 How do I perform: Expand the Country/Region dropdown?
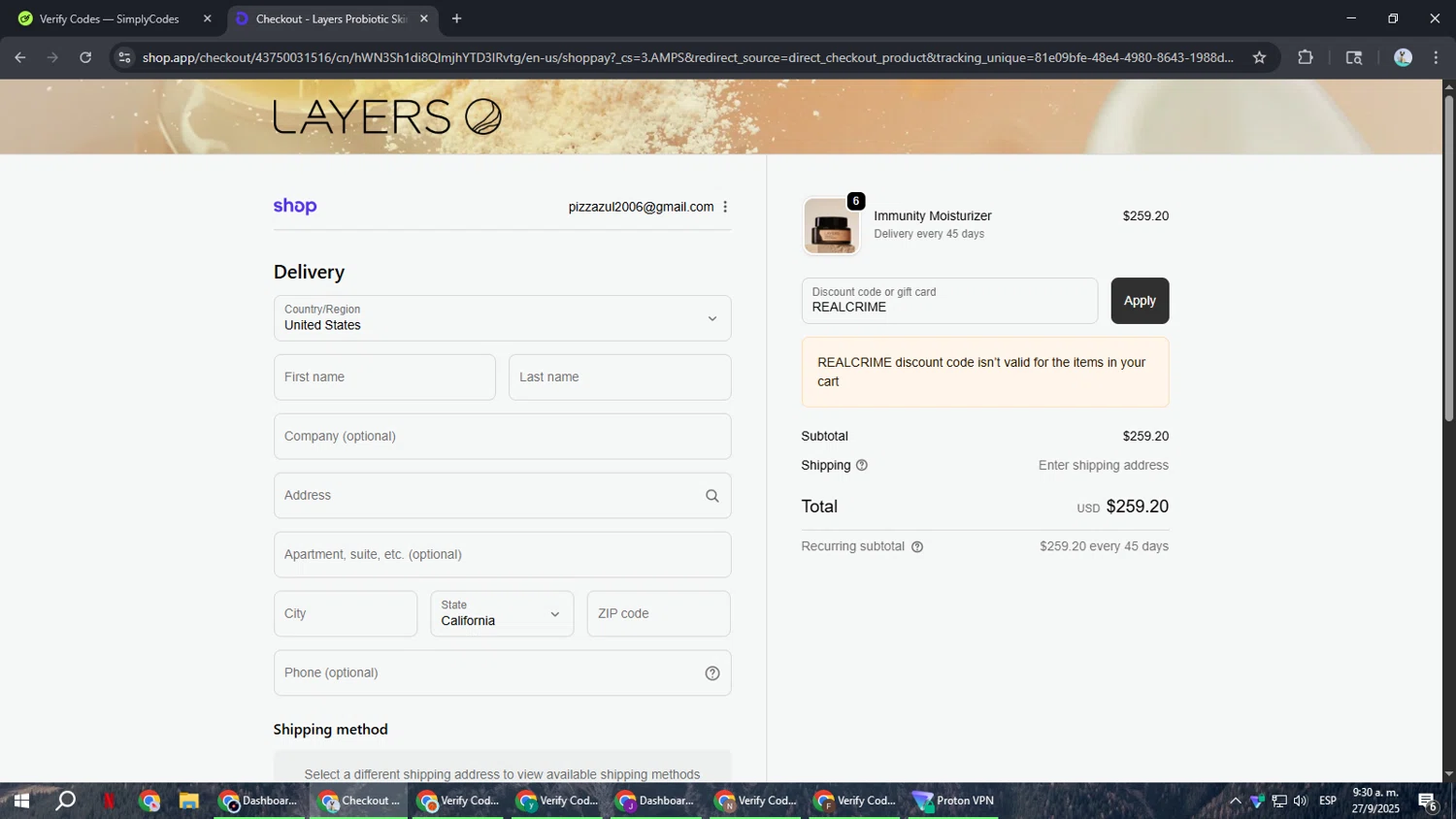pos(502,318)
